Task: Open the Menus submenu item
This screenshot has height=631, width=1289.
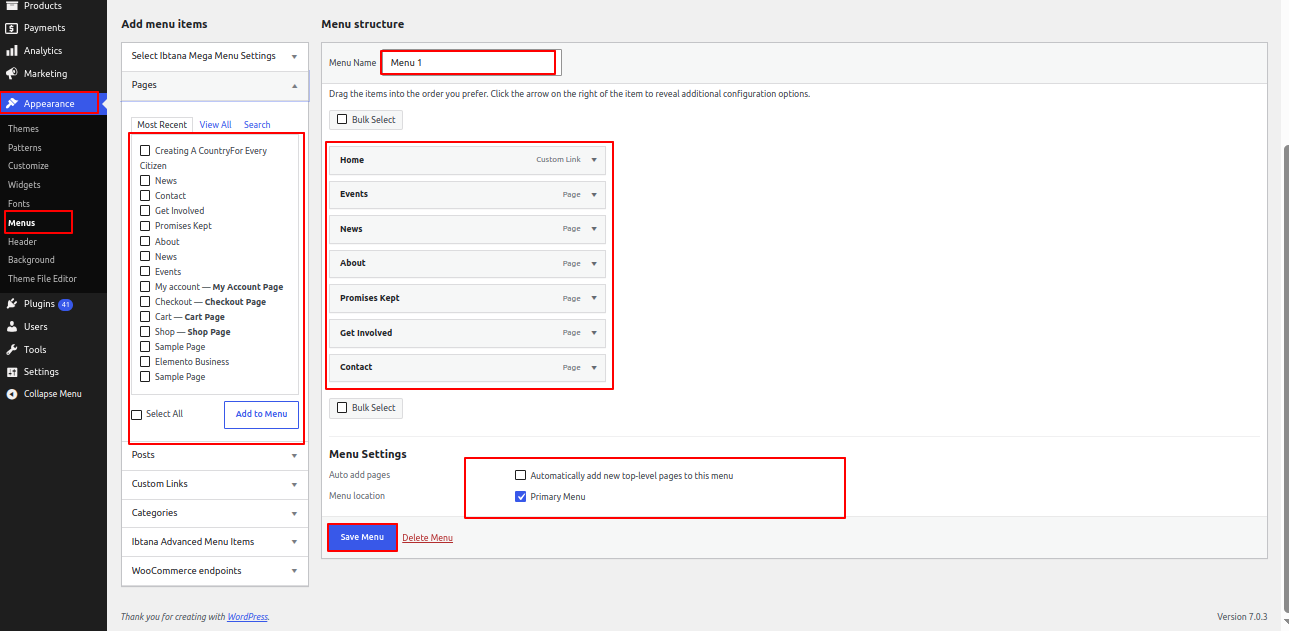Action: pos(21,223)
